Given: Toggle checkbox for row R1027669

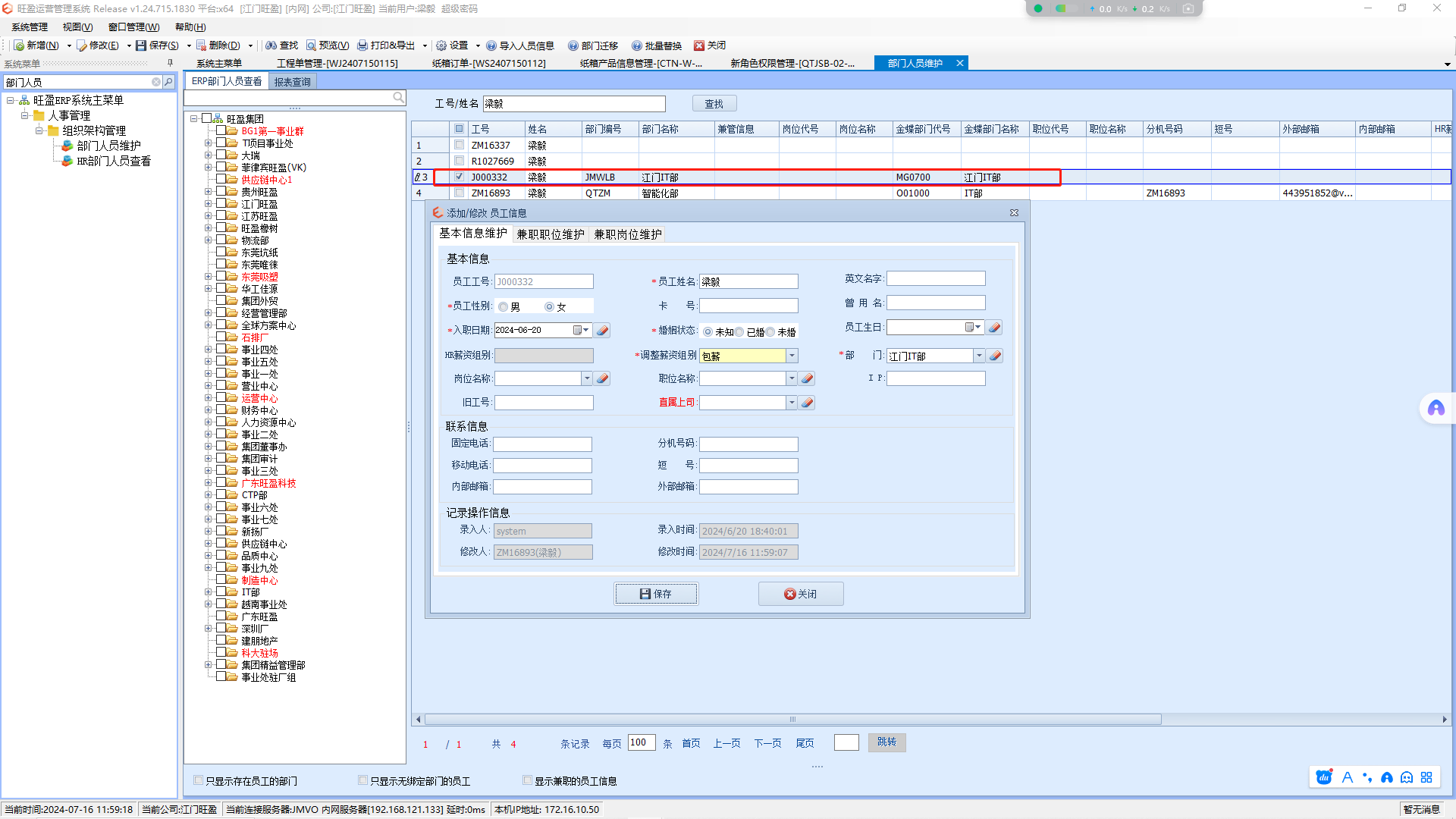Looking at the screenshot, I should [x=459, y=161].
